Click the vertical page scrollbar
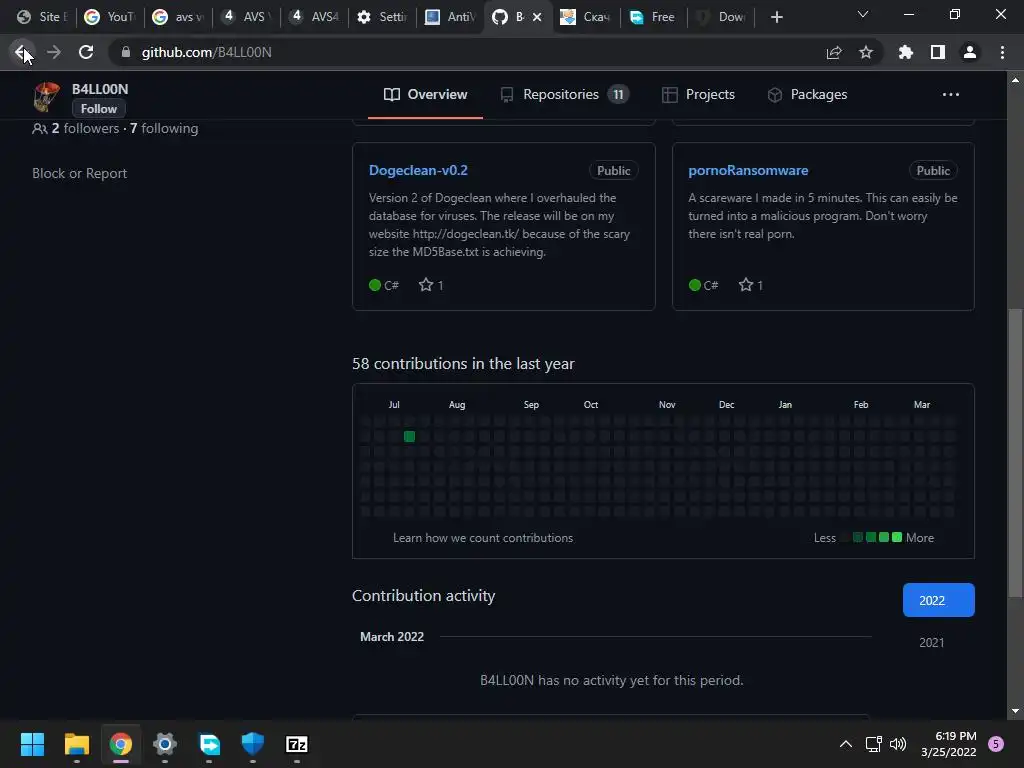1024x768 pixels. tap(1015, 451)
